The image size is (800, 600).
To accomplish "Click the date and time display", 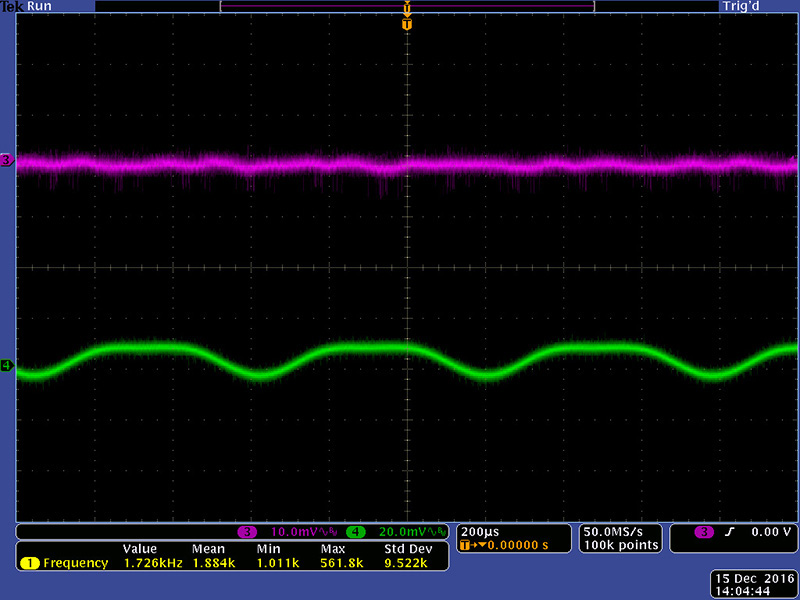I will click(751, 584).
